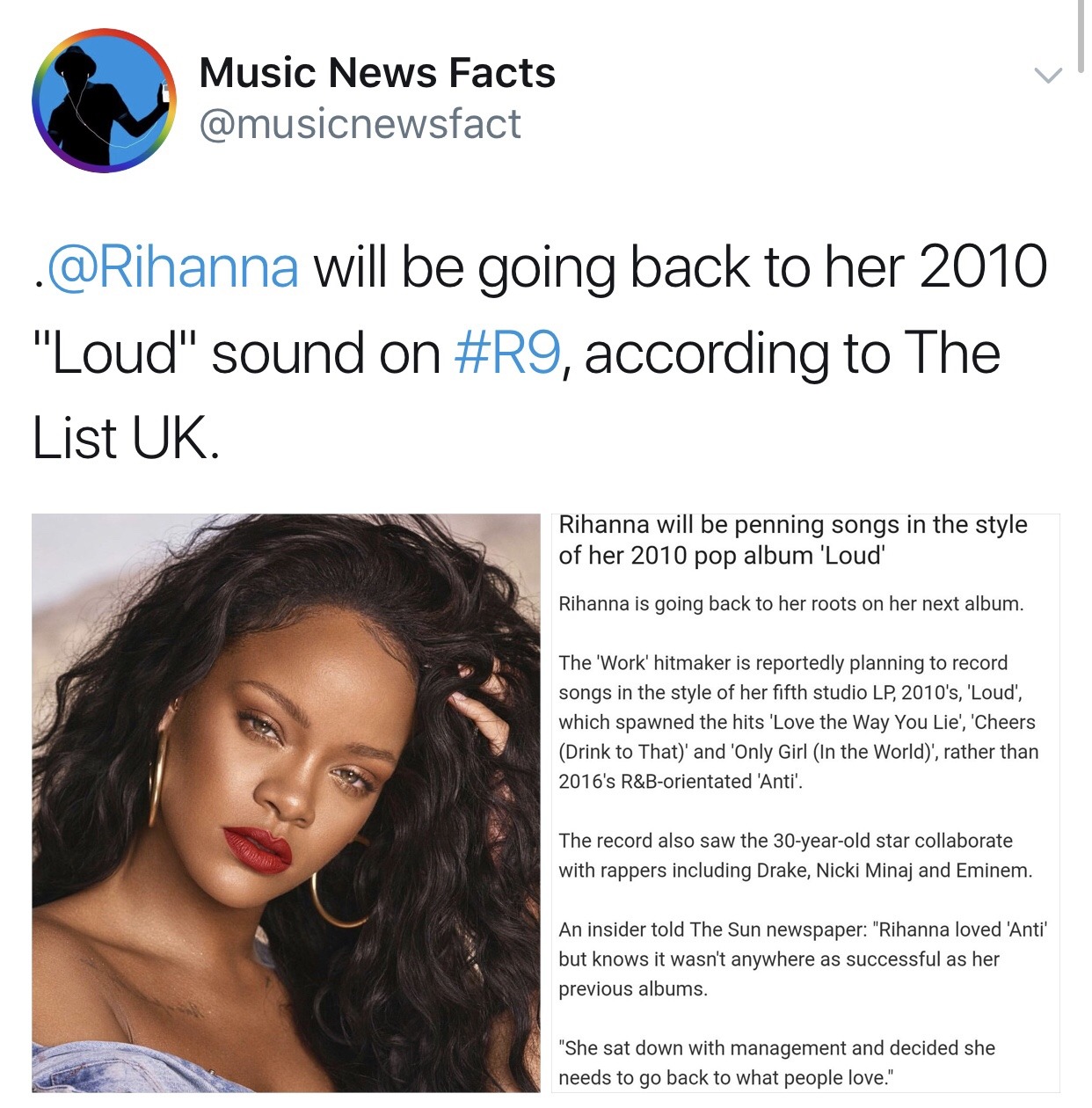Open the @Rihanna mention link

point(172,267)
